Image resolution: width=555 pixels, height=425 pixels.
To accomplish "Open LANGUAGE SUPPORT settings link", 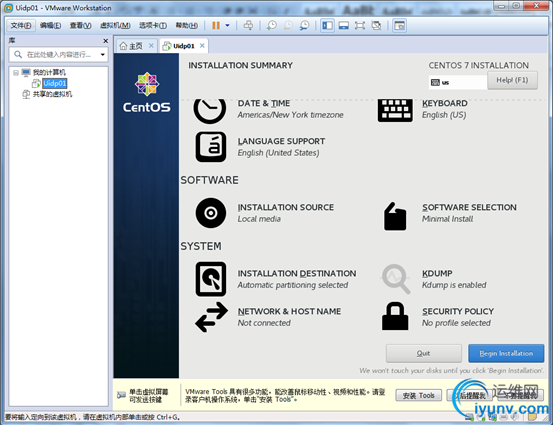I will tap(281, 141).
